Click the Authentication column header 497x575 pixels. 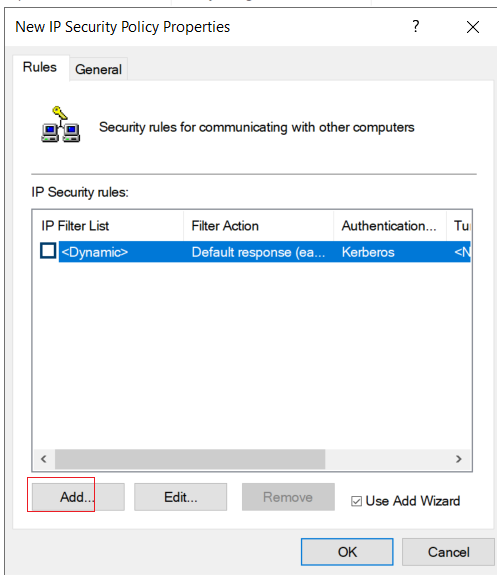pos(390,226)
